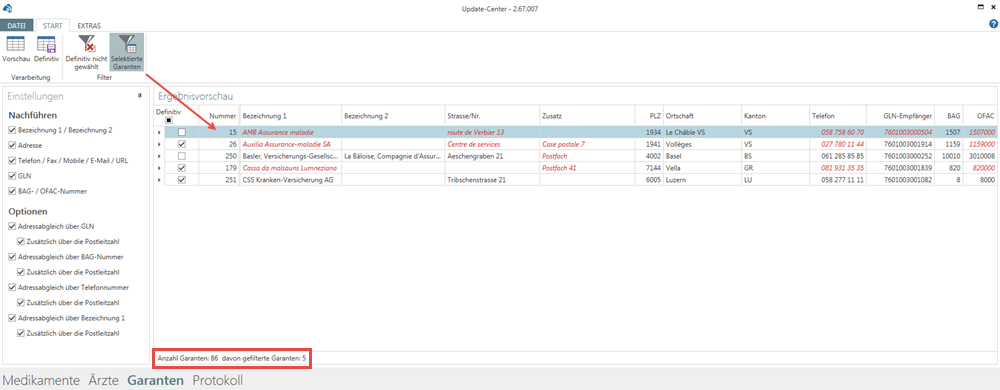This screenshot has height=390, width=1000.
Task: Open the Ärzte section
Action: point(104,380)
